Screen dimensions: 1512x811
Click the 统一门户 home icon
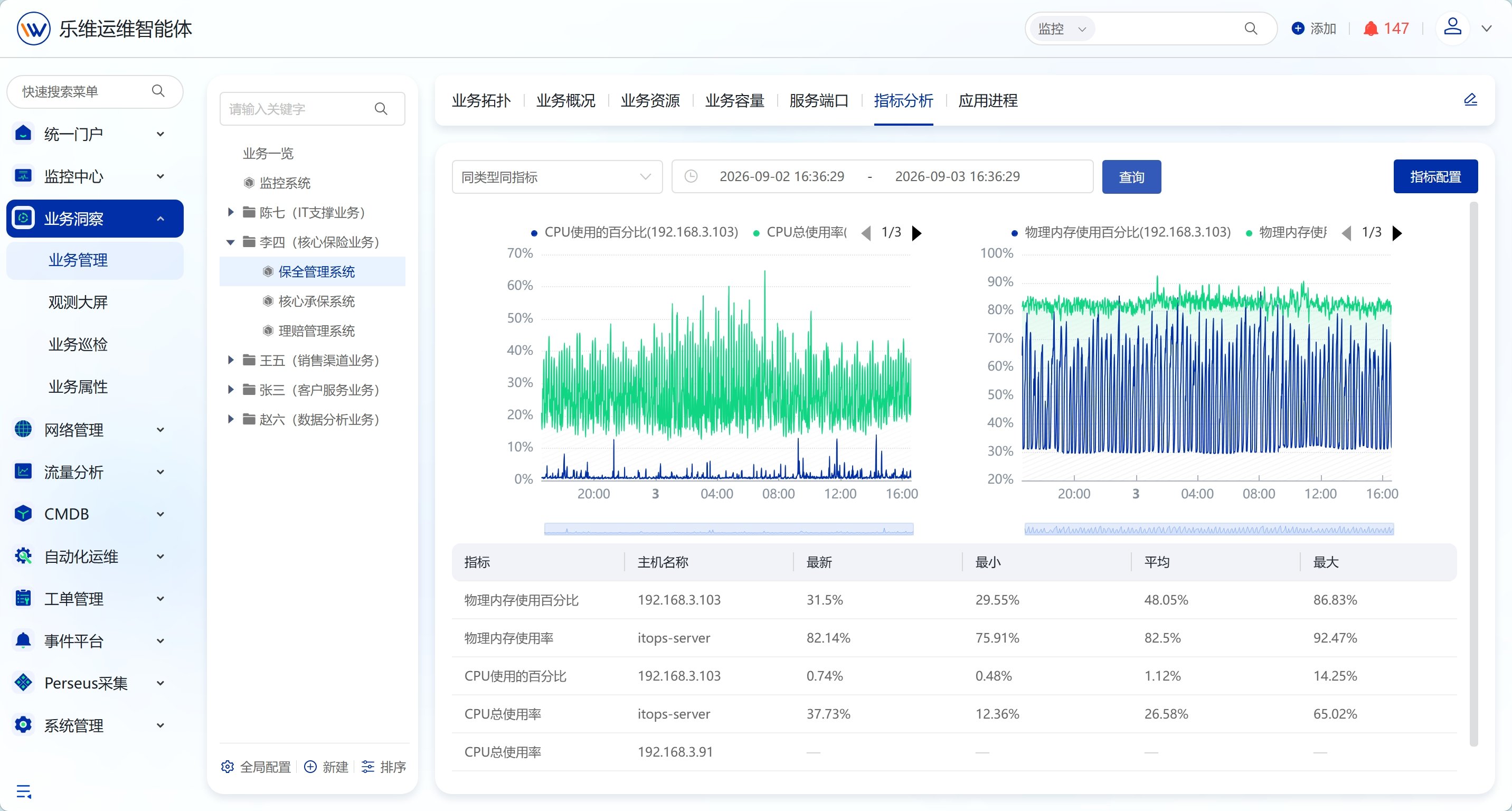(x=23, y=133)
